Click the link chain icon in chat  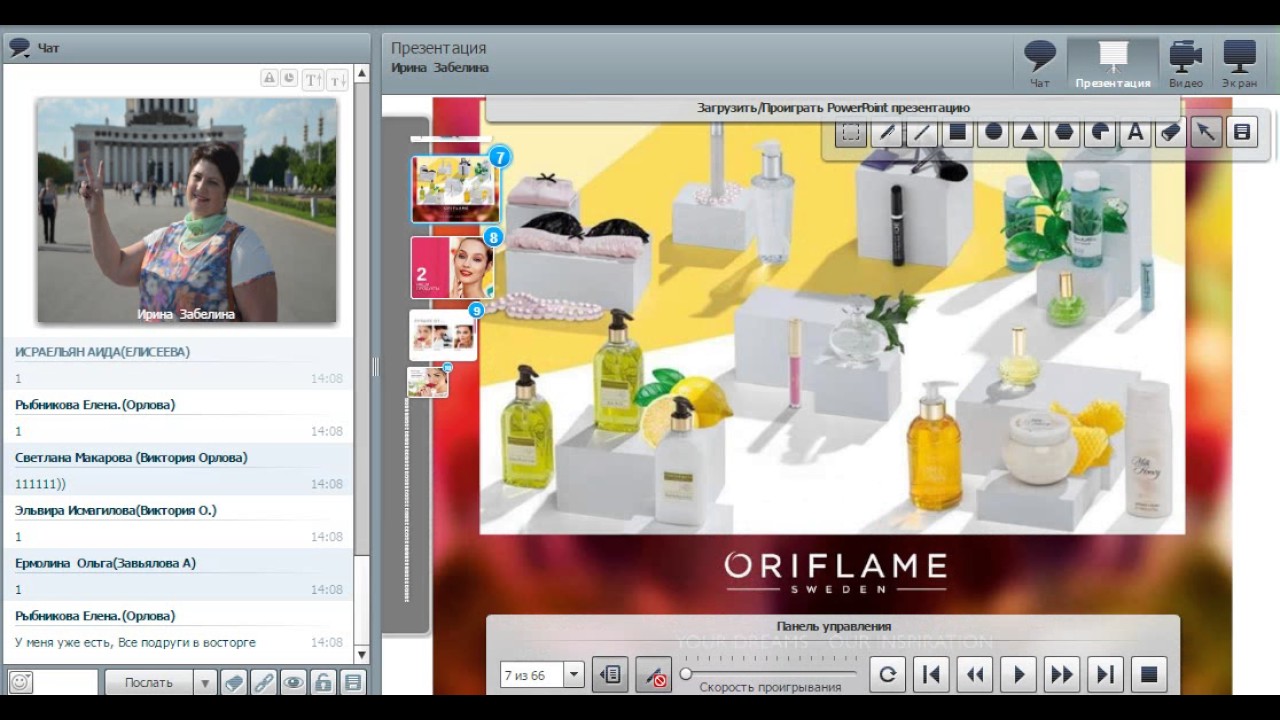[x=263, y=682]
